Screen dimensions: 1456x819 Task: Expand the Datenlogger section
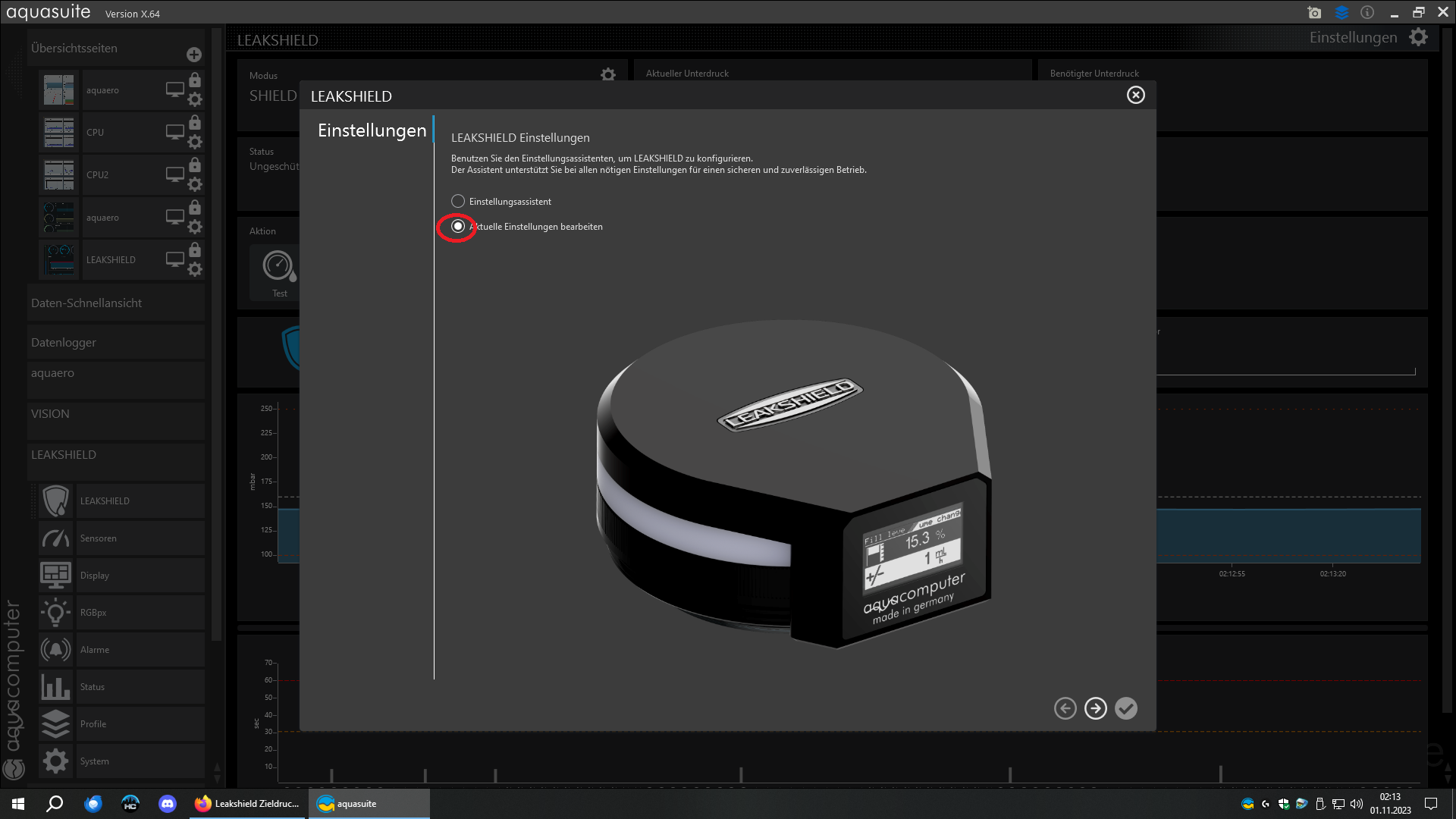coord(64,343)
